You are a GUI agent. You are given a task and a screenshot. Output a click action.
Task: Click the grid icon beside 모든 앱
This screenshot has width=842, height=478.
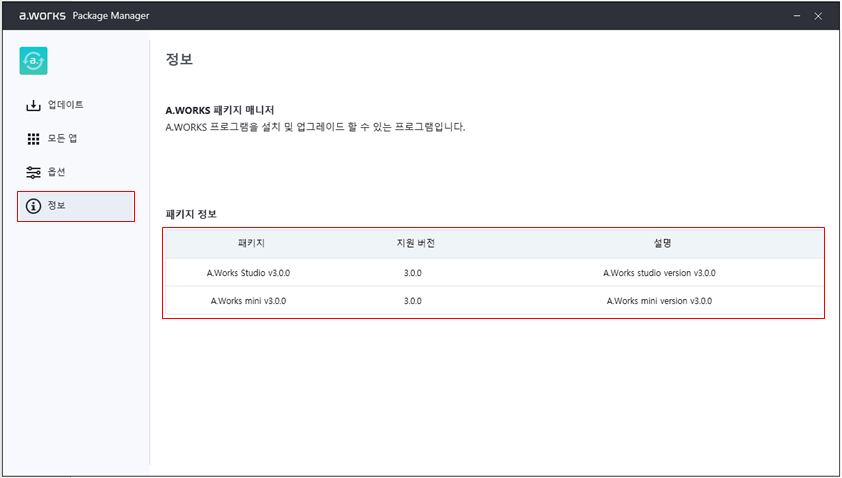coord(33,139)
